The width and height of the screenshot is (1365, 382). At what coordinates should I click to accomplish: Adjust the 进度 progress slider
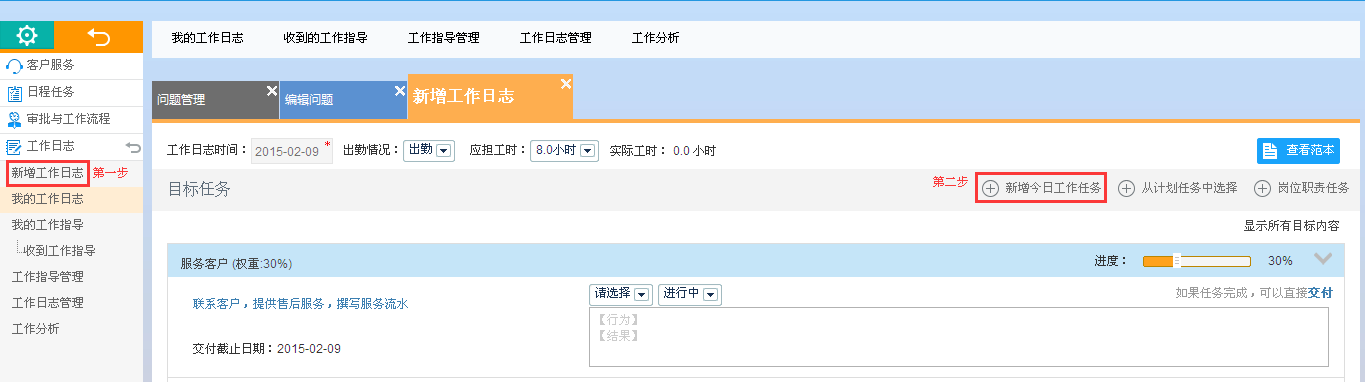tap(1196, 261)
